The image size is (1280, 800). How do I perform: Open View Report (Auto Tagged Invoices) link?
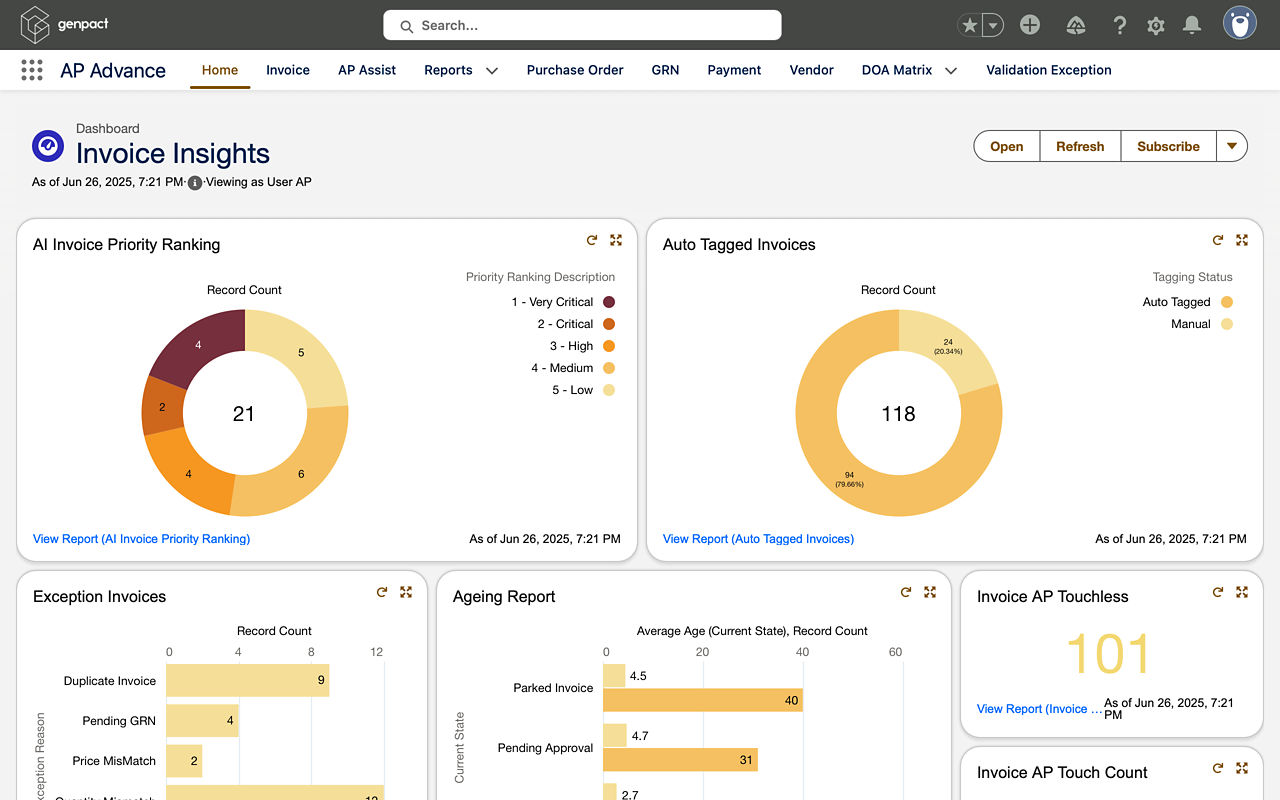pos(758,539)
